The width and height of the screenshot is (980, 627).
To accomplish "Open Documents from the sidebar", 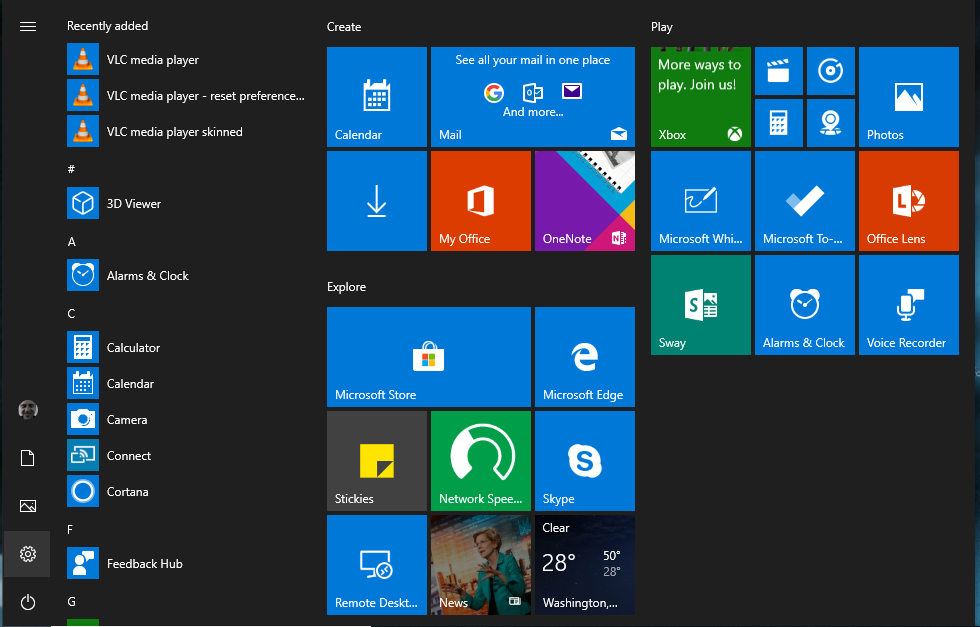I will [x=28, y=458].
